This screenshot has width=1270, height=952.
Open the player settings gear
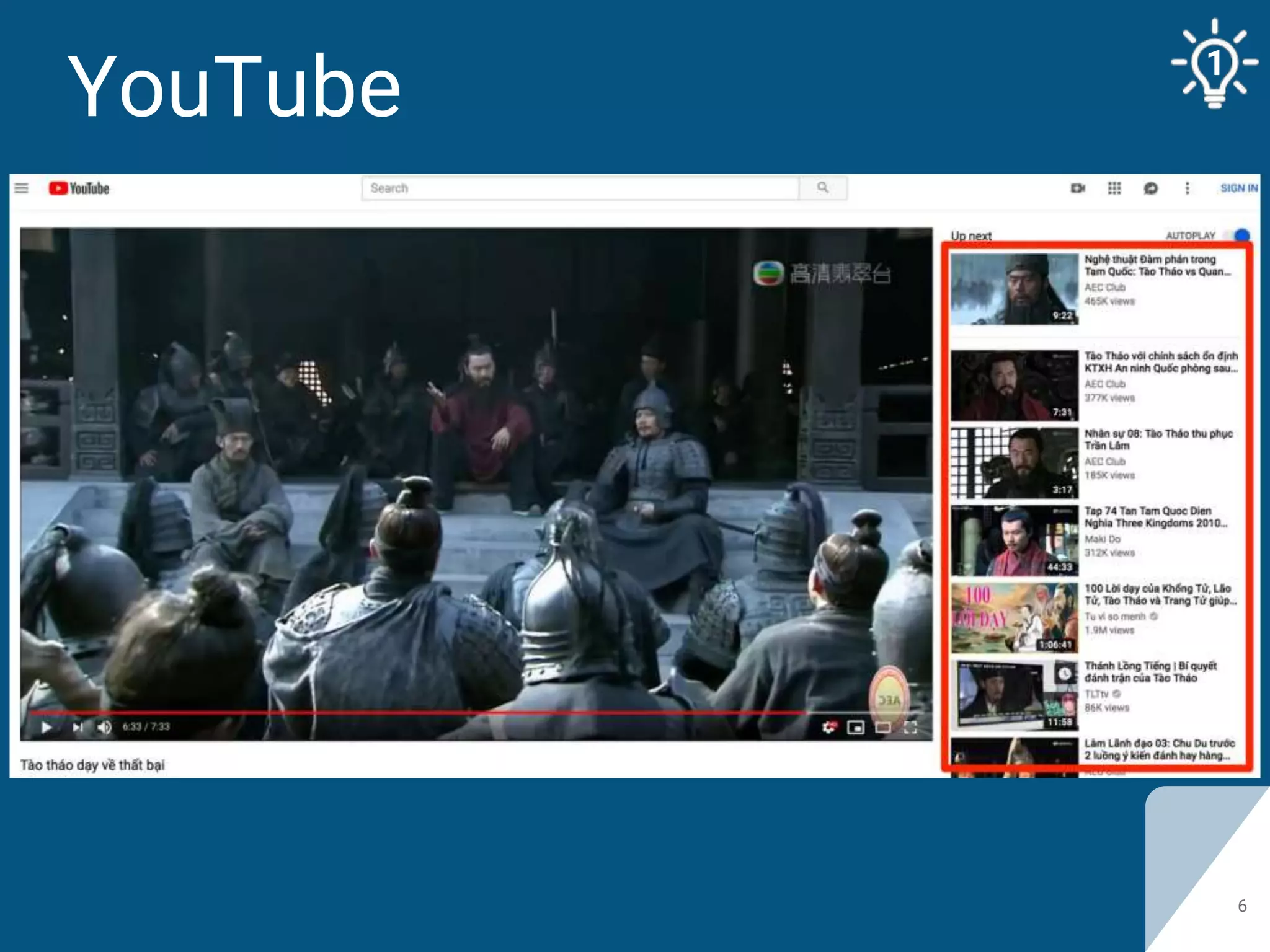[828, 727]
